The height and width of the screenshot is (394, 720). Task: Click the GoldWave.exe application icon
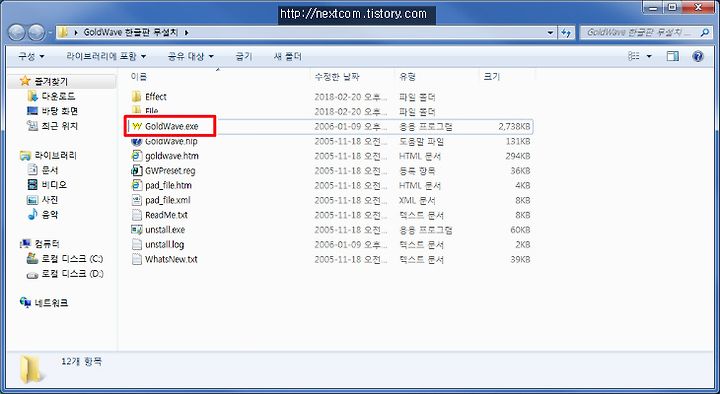[136, 126]
